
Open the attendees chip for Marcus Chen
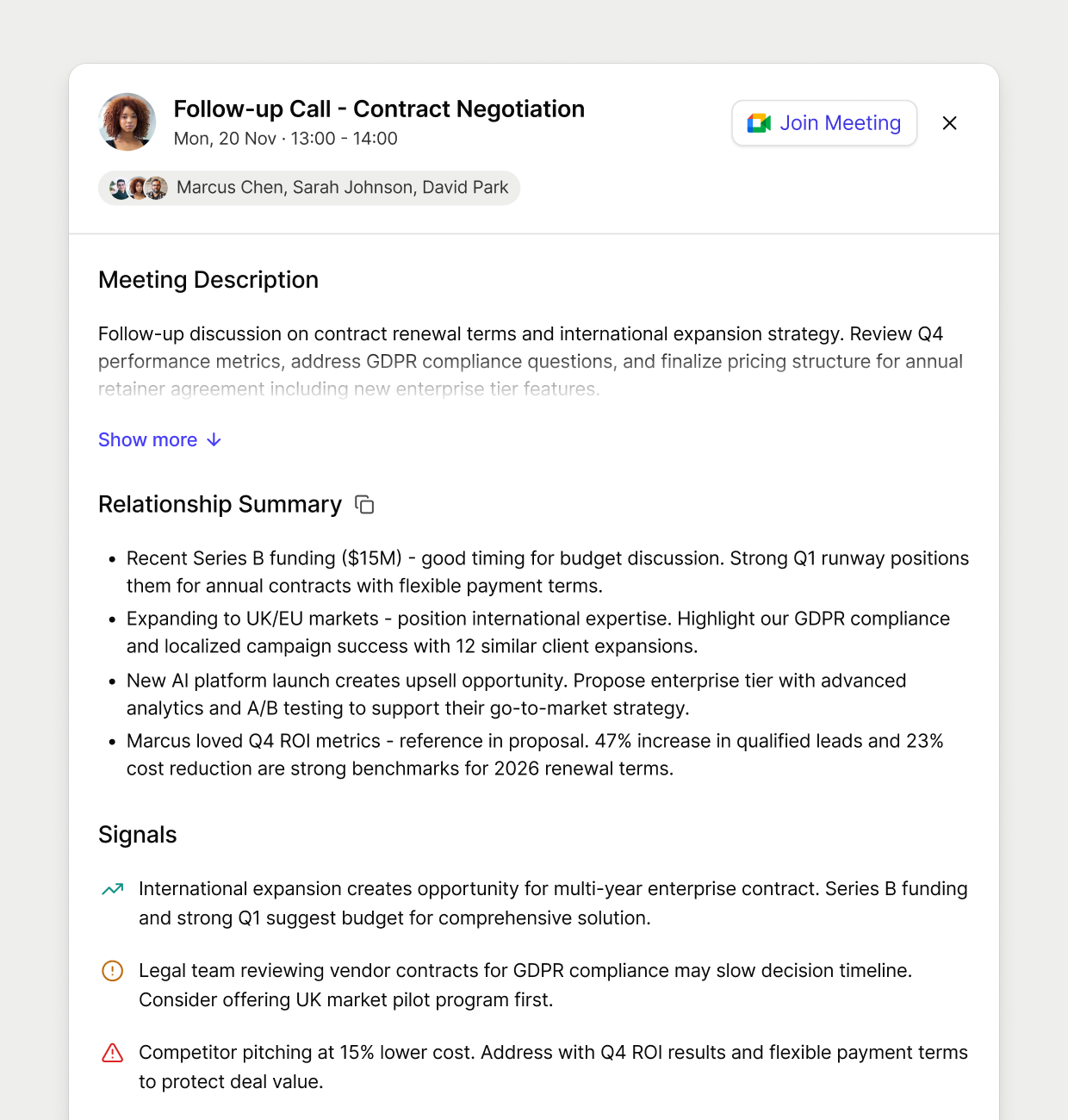(309, 188)
